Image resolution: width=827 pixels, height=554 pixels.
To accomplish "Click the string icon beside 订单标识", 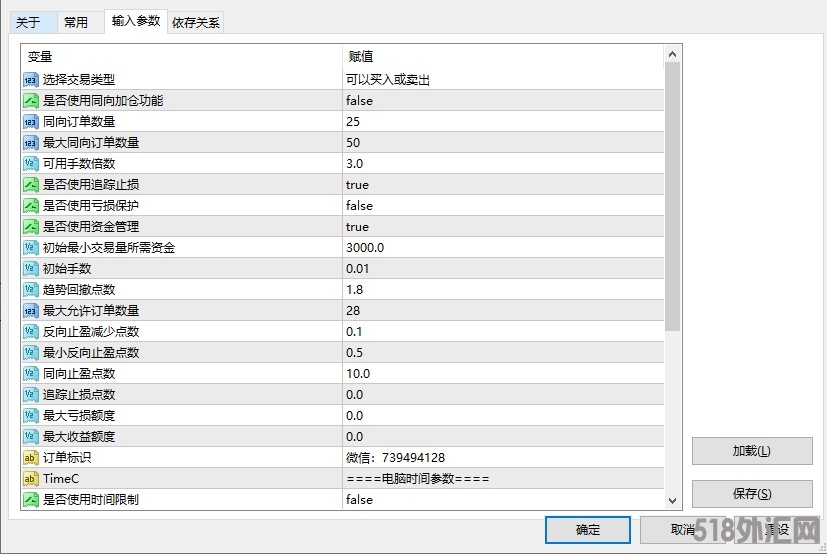I will click(x=31, y=457).
